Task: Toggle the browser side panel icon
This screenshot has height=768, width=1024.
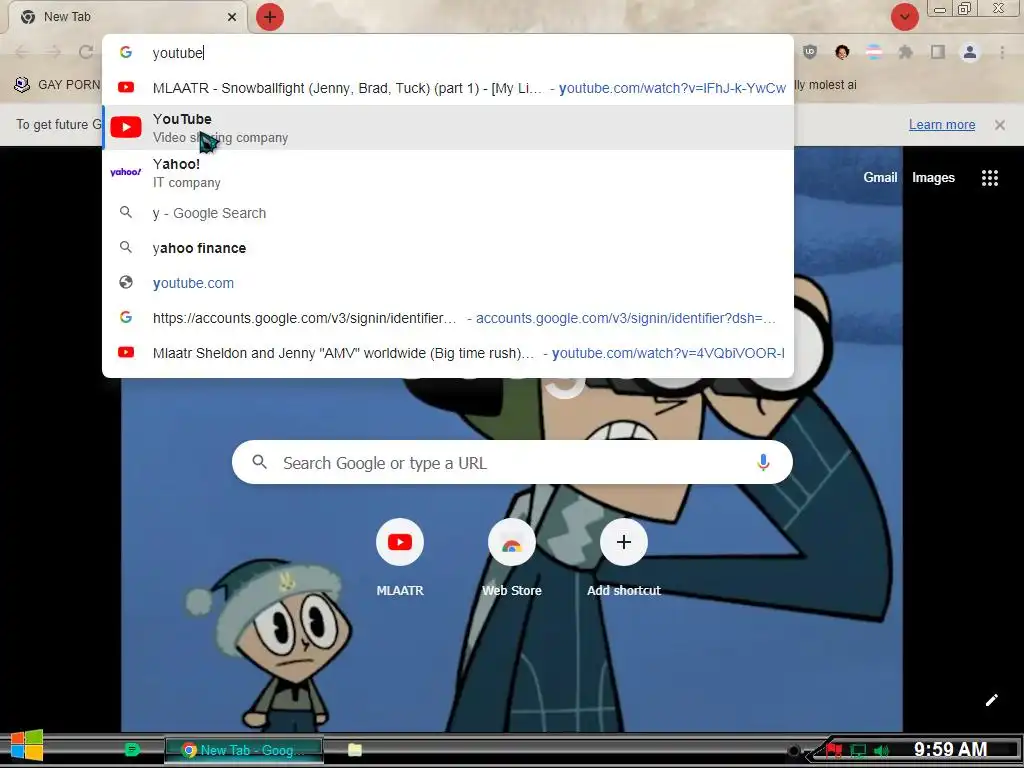Action: (938, 52)
